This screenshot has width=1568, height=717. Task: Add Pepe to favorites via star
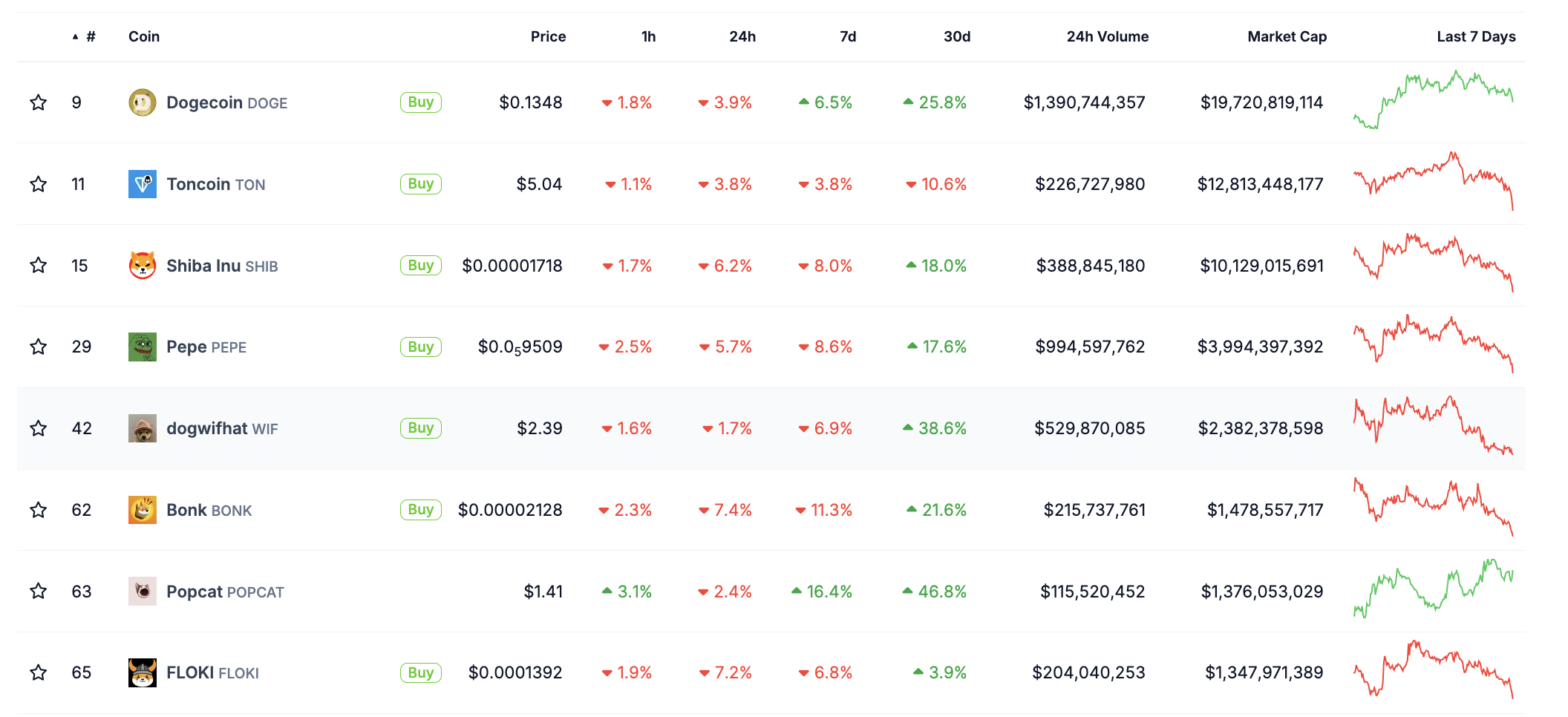39,347
